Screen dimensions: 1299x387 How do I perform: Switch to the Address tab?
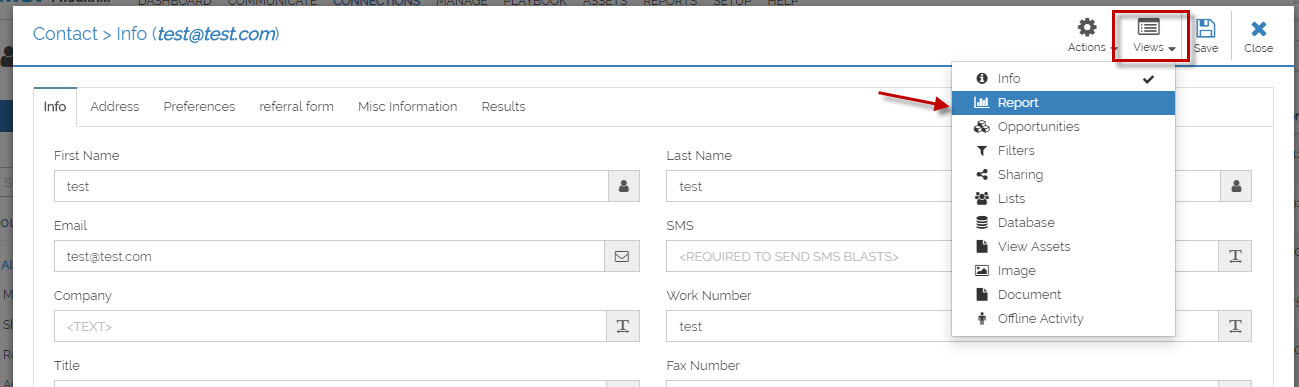[x=115, y=107]
